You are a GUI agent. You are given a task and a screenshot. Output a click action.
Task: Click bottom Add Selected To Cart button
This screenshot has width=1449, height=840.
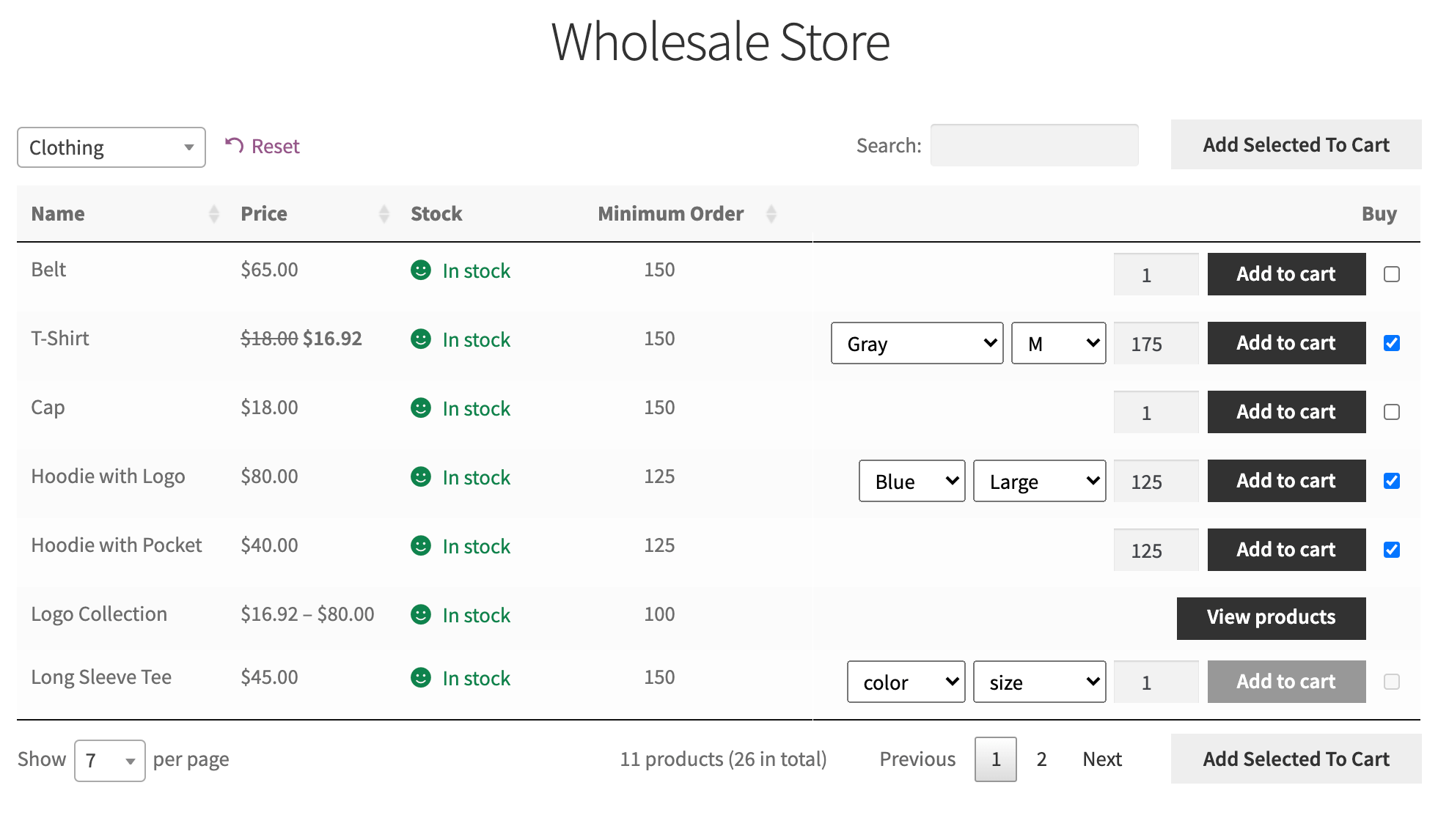click(1296, 759)
